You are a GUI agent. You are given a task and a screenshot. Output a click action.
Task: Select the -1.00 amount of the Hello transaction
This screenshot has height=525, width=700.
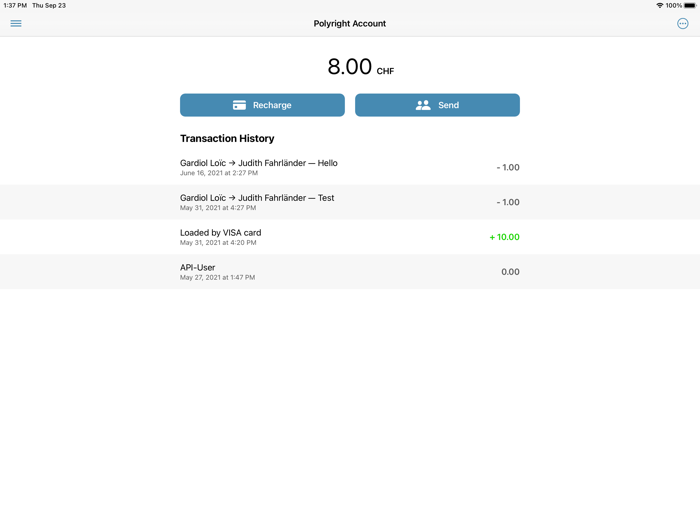point(508,167)
